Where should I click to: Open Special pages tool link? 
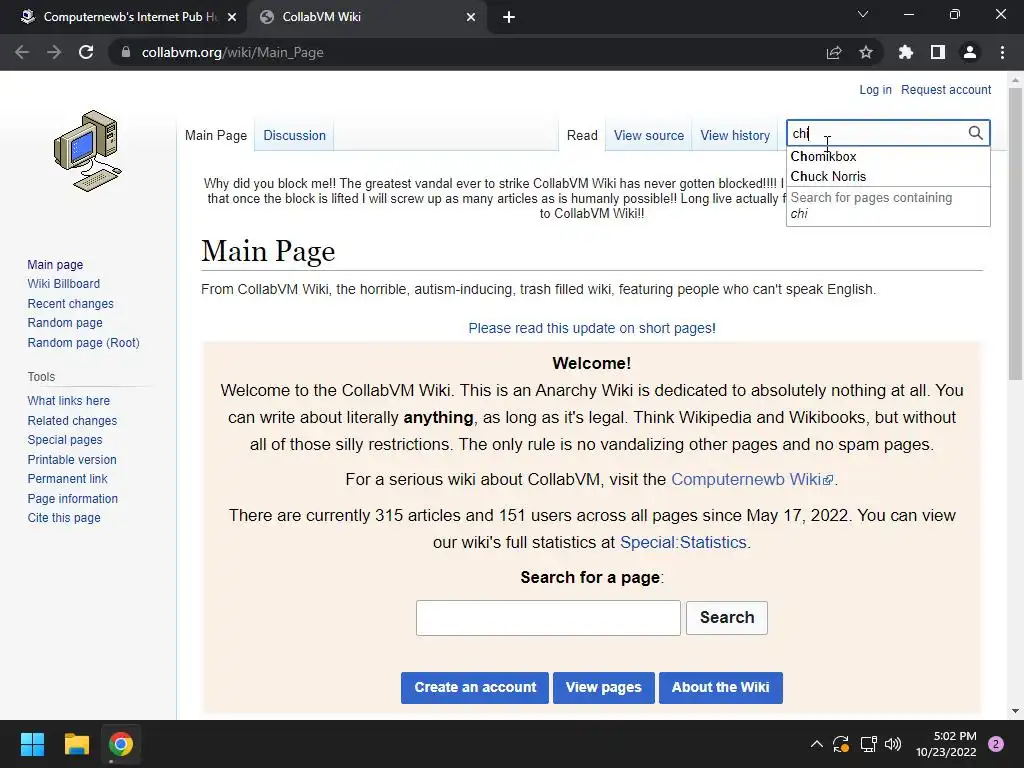[x=65, y=440]
